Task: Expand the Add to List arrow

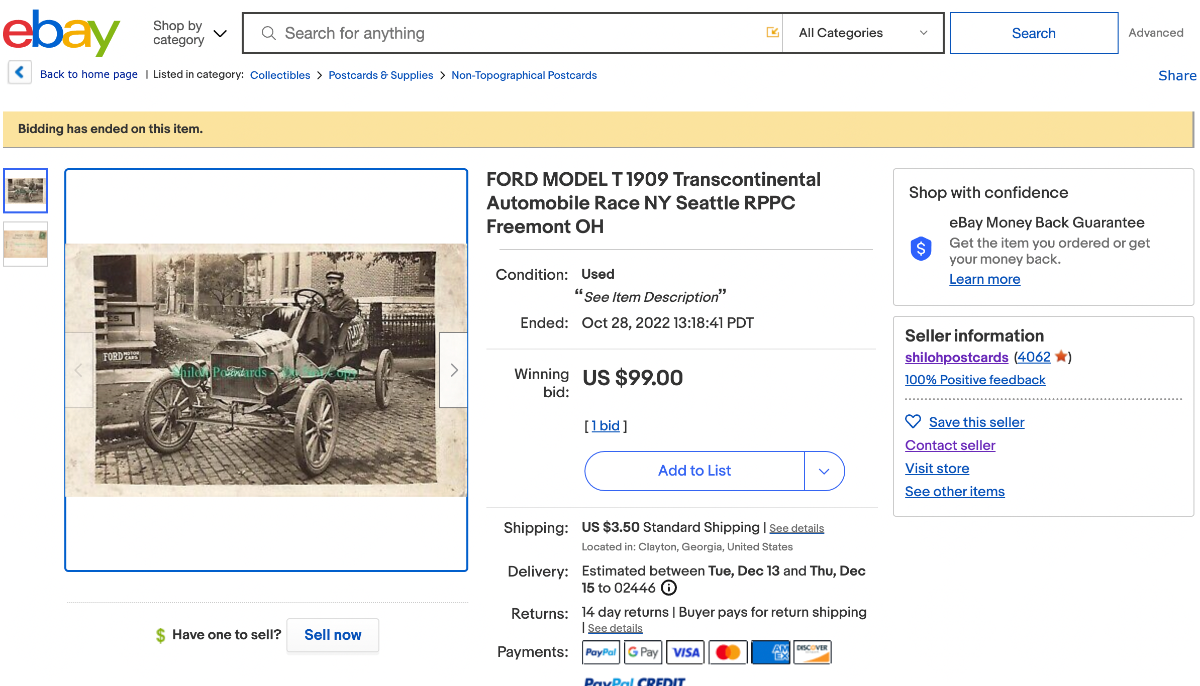Action: click(824, 471)
